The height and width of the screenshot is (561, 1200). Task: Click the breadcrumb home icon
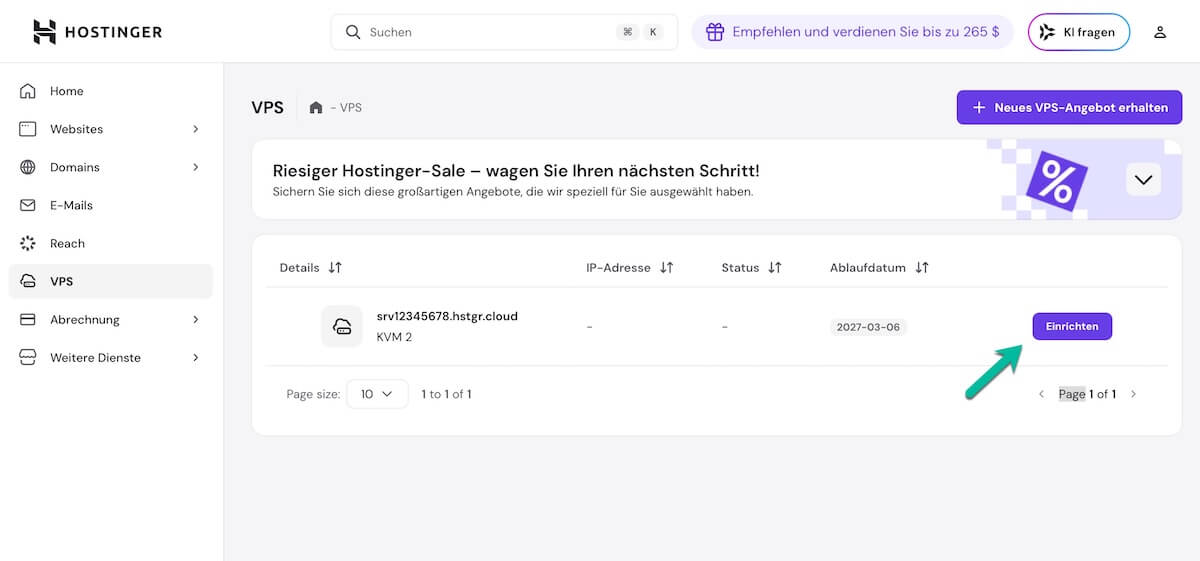pyautogui.click(x=316, y=107)
